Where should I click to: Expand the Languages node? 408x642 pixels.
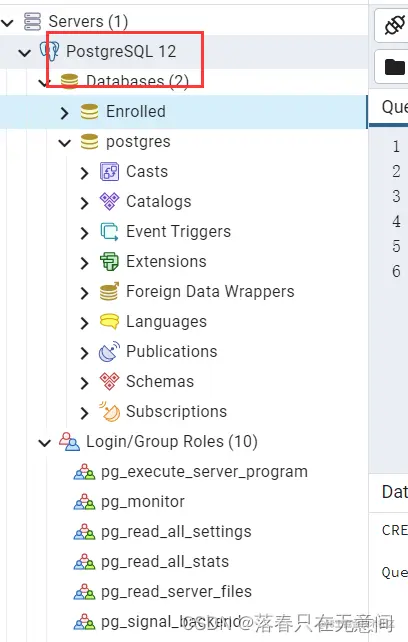(84, 323)
